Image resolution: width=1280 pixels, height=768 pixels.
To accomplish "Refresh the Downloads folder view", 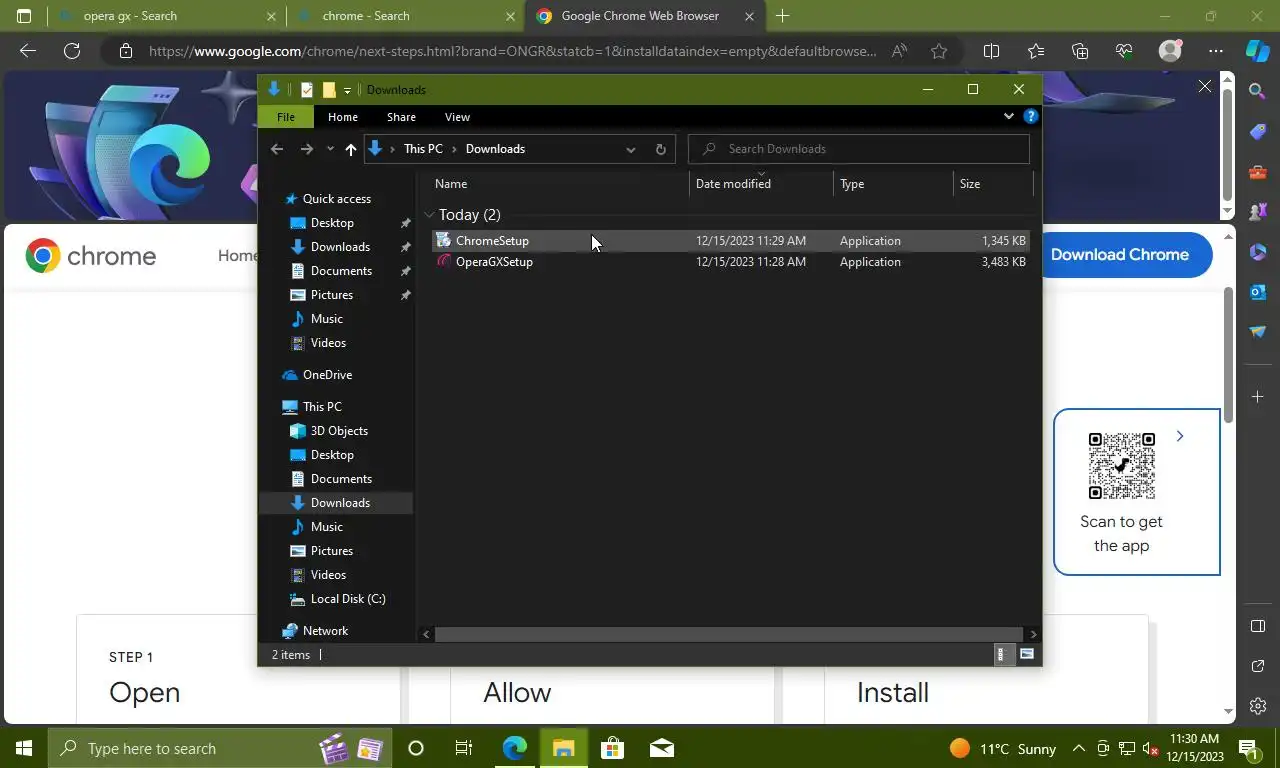I will click(660, 149).
